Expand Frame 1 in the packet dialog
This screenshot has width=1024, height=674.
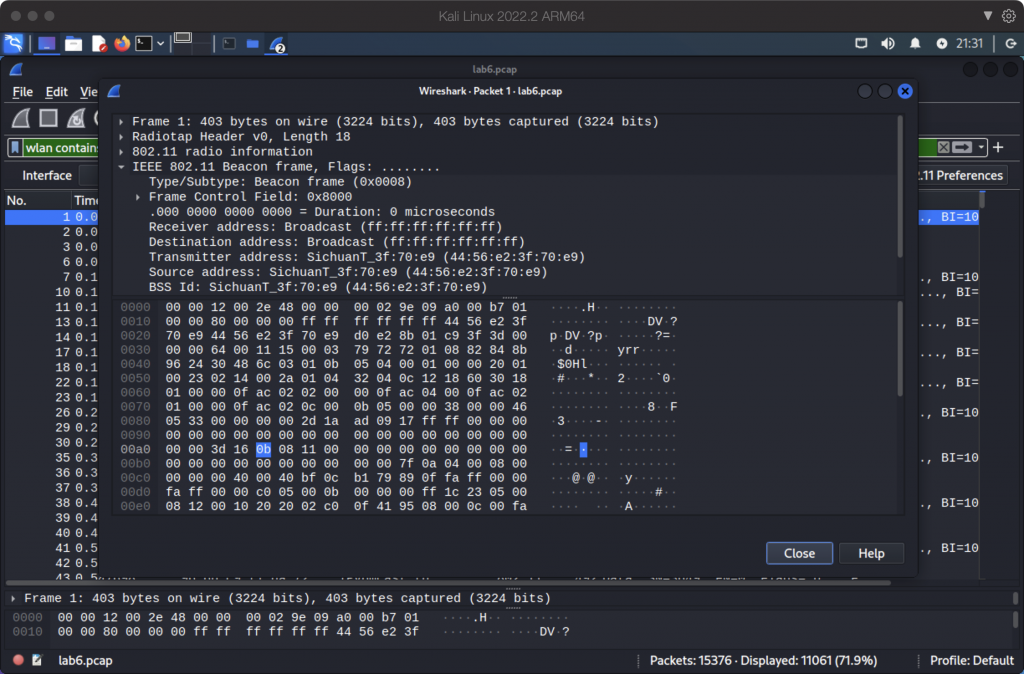(x=121, y=121)
